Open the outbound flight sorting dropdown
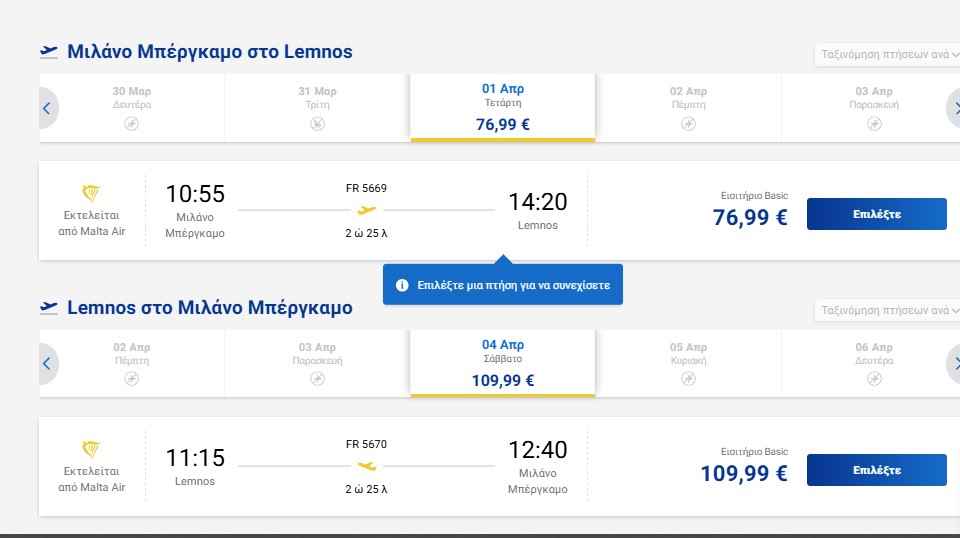Image resolution: width=960 pixels, height=538 pixels. click(x=887, y=55)
